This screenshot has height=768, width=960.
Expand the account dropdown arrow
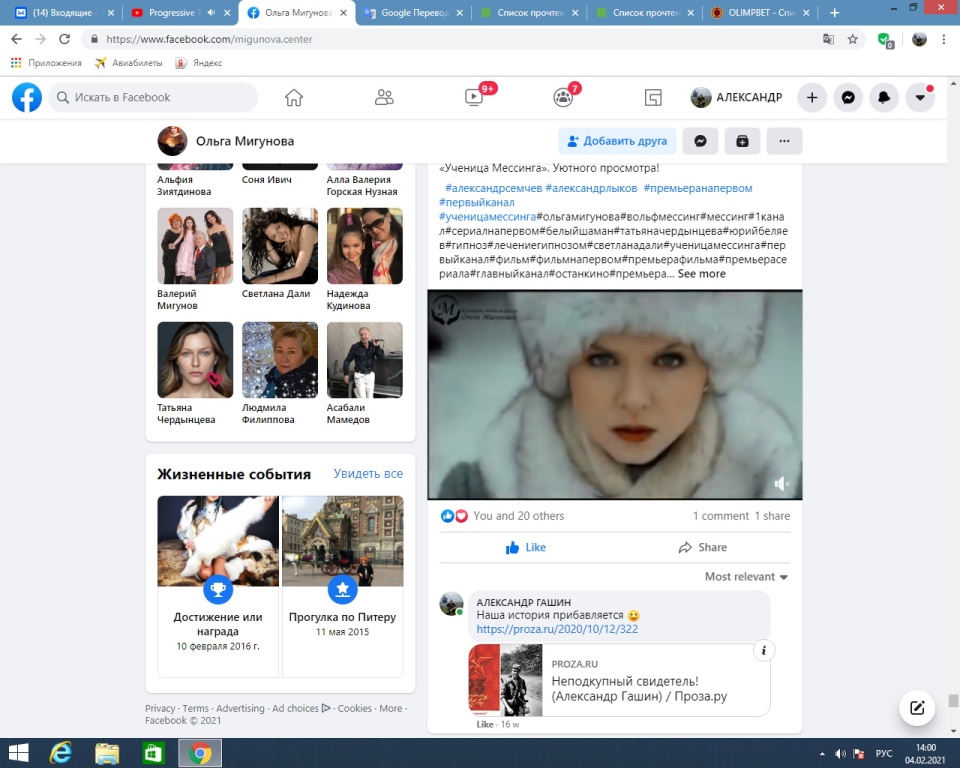point(920,97)
